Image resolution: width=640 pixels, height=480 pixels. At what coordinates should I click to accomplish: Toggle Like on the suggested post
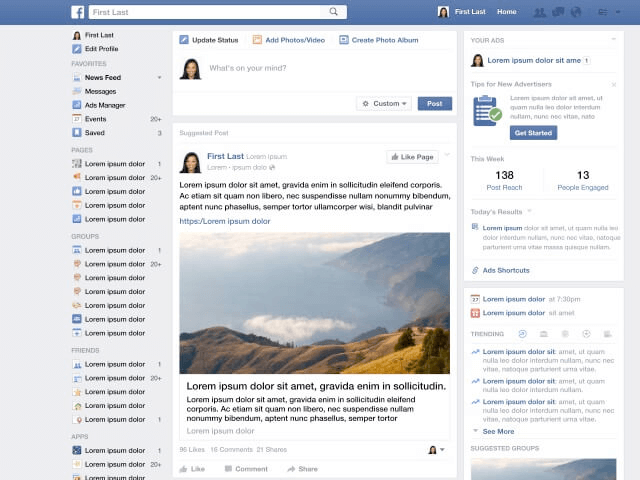[192, 469]
